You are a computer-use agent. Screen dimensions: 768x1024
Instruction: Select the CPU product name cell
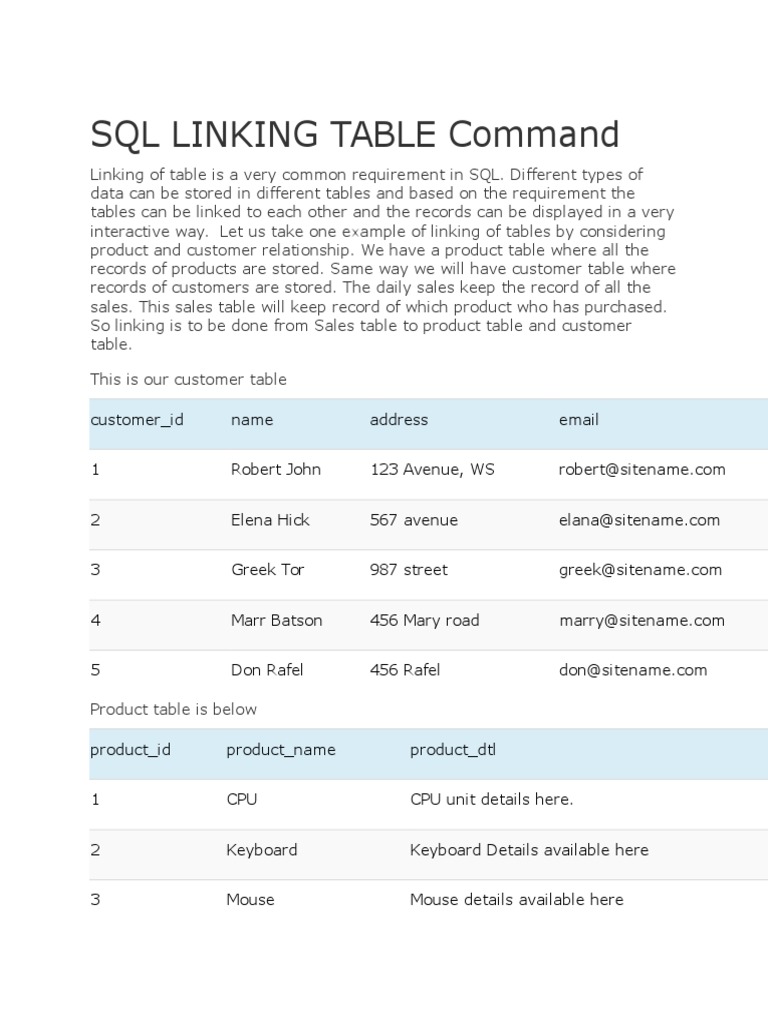tap(242, 800)
